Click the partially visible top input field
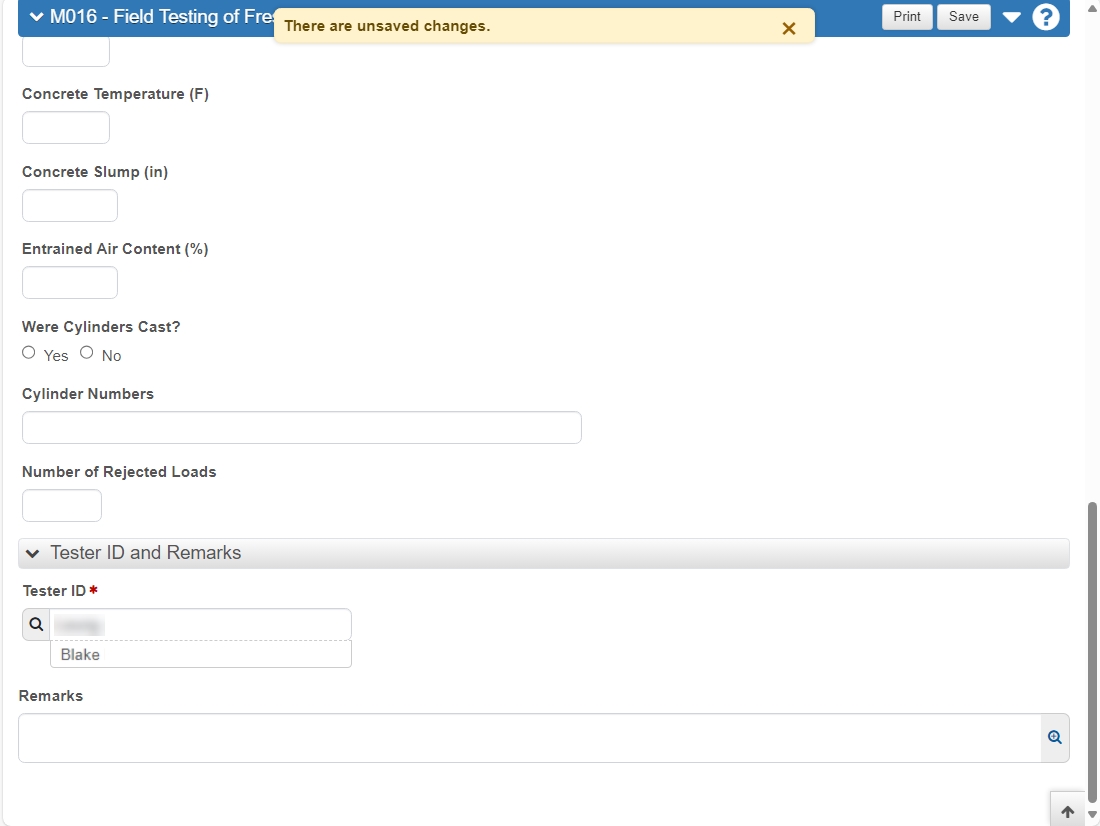 tap(66, 51)
